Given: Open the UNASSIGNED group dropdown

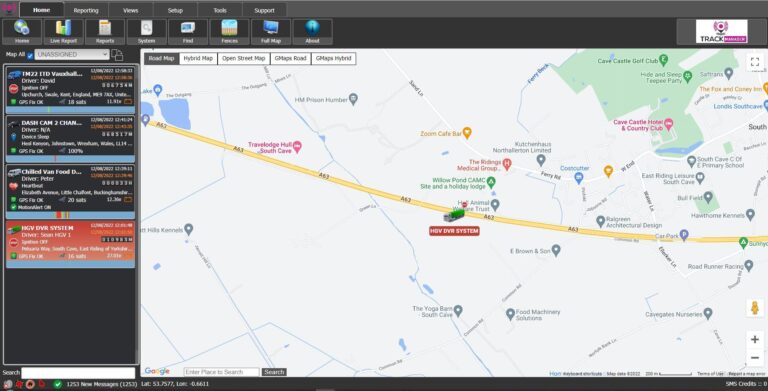Looking at the screenshot, I should click(x=72, y=54).
